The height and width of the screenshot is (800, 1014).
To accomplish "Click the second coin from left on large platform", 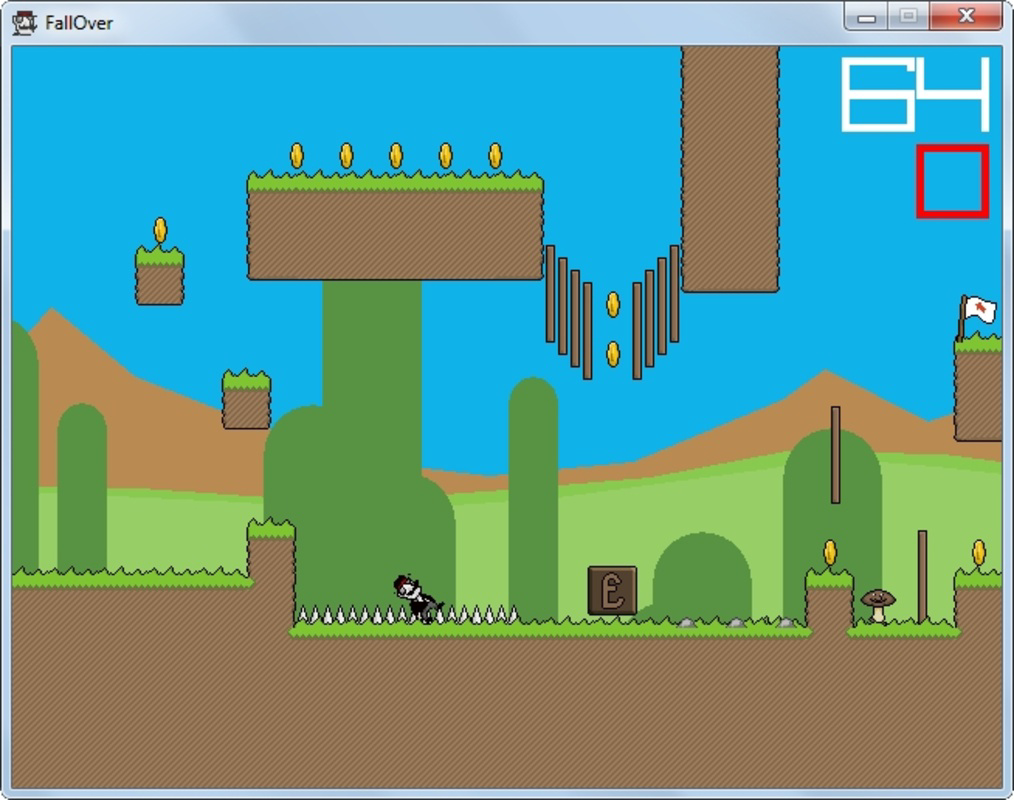I will click(x=347, y=156).
